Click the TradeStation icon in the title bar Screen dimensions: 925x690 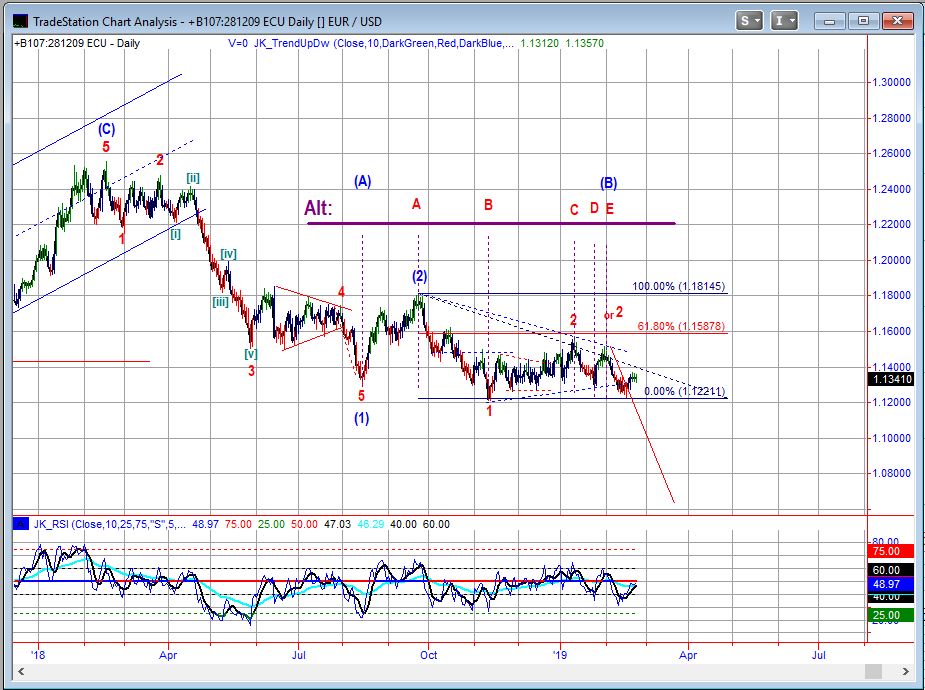[x=20, y=21]
